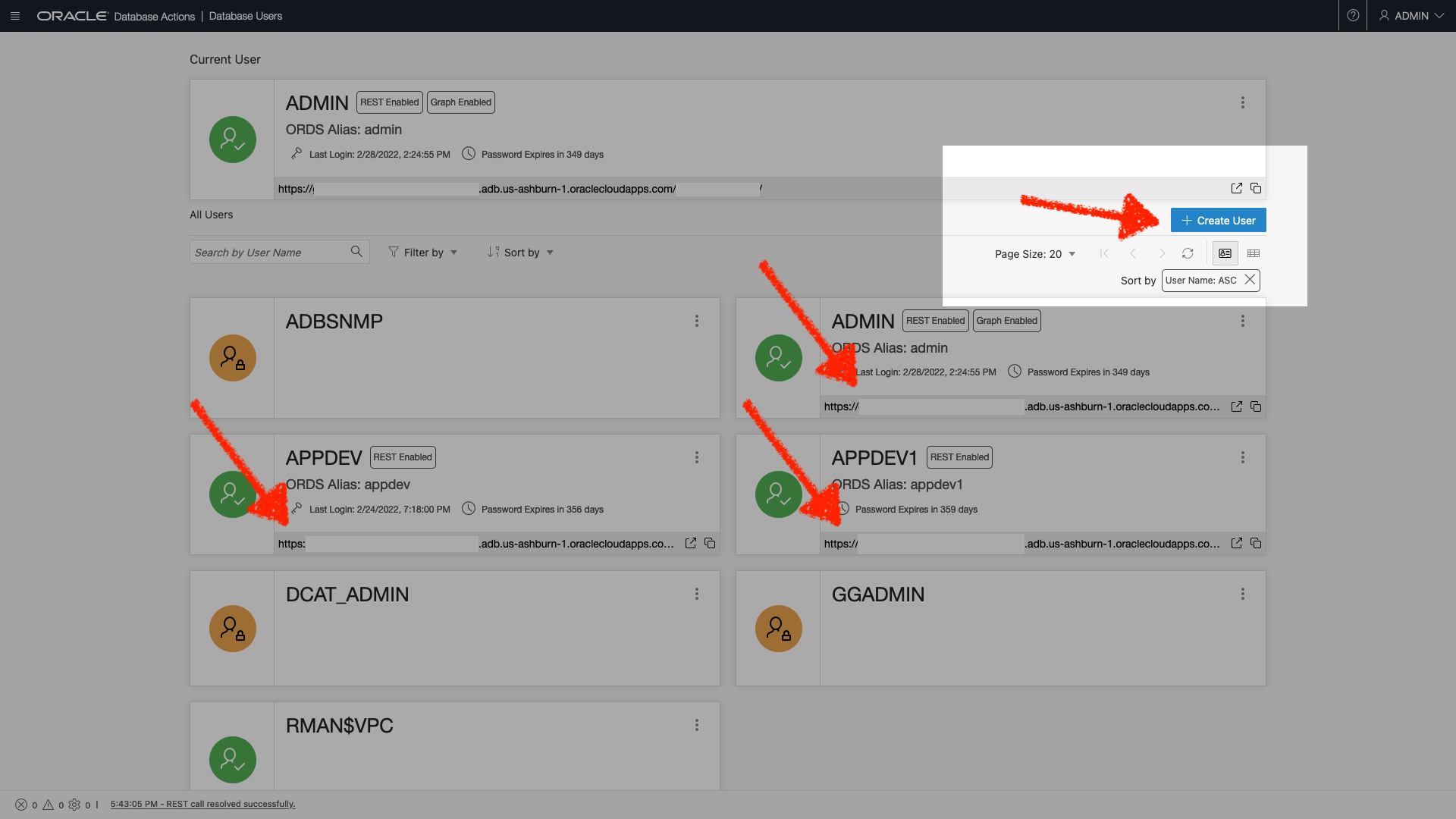This screenshot has height=819, width=1456.
Task: Open ADMIN's ORDS URL in new tab
Action: [1236, 189]
